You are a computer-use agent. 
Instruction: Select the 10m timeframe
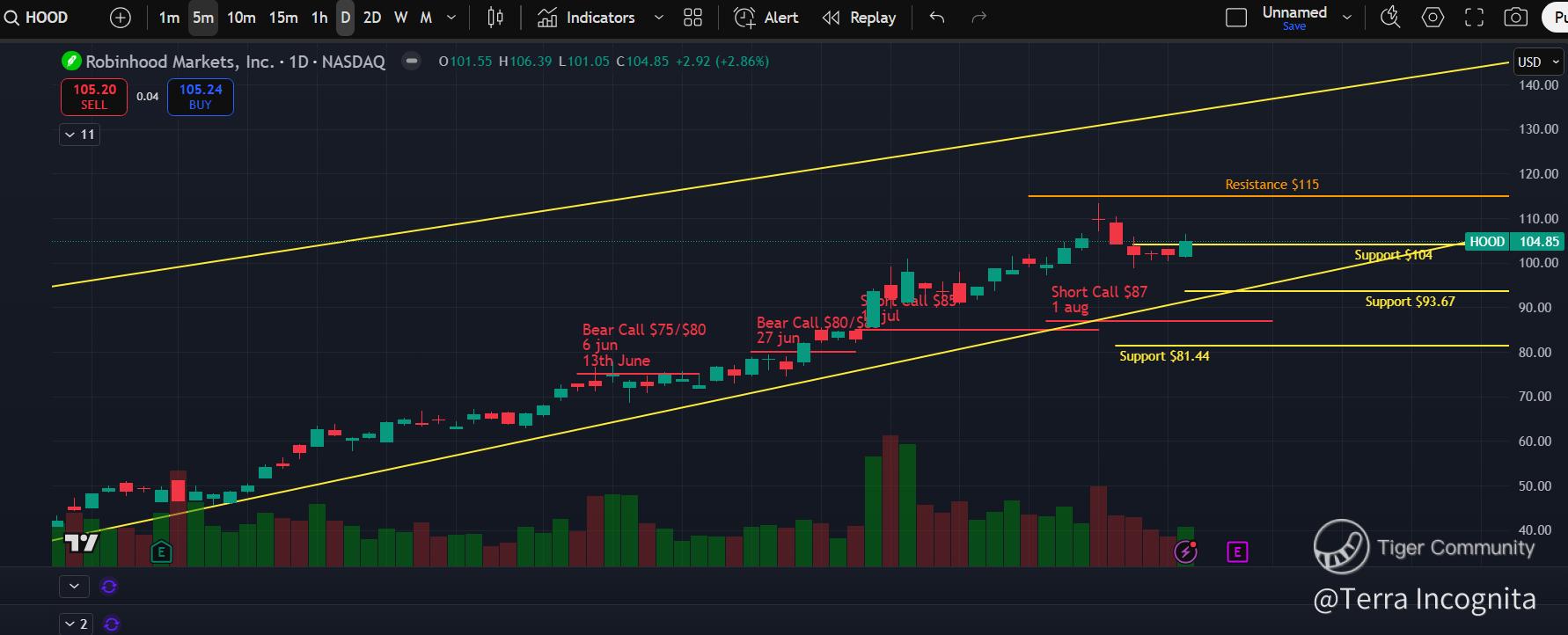coord(241,18)
